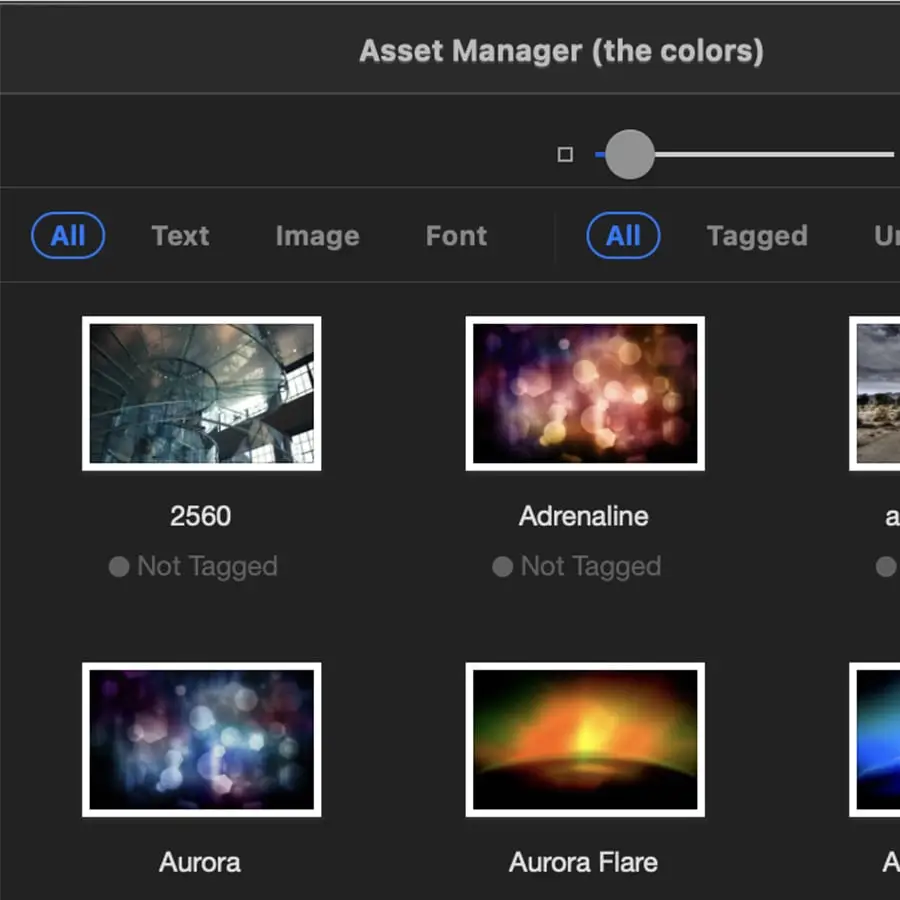This screenshot has width=900, height=900.
Task: Click the blue thumbnail in bottom row
Action: [876, 739]
